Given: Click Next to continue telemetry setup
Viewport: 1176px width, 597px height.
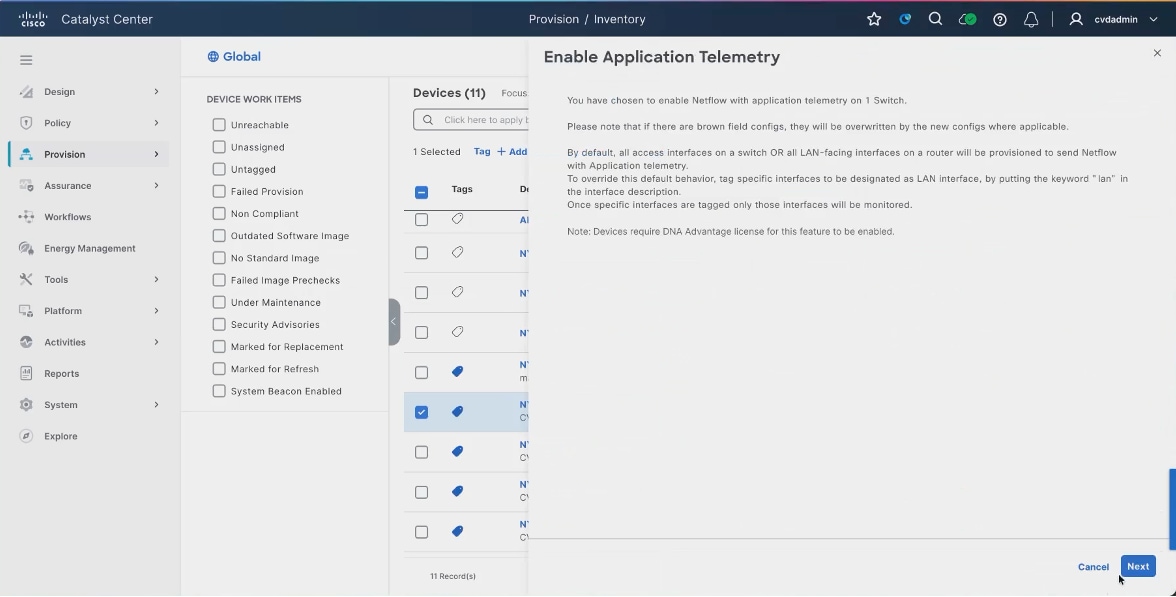Looking at the screenshot, I should (x=1138, y=567).
